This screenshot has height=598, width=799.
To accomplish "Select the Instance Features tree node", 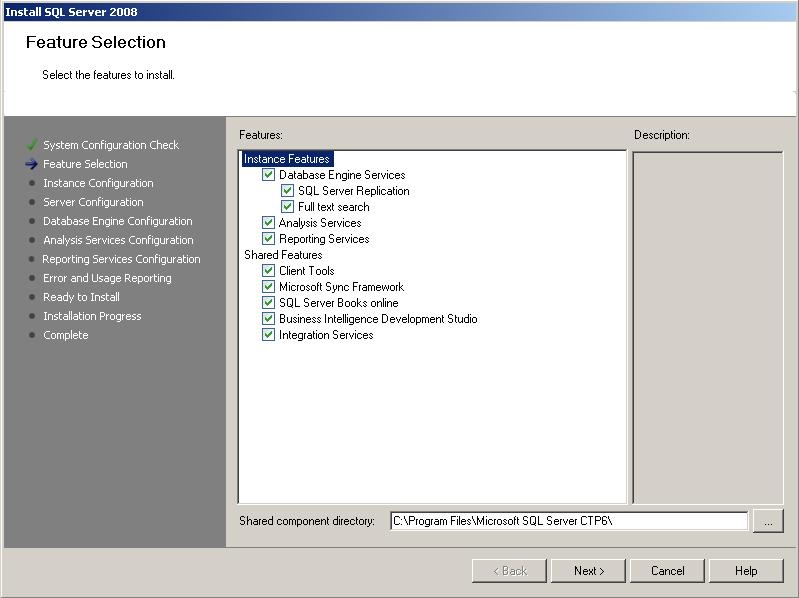I will (x=287, y=159).
